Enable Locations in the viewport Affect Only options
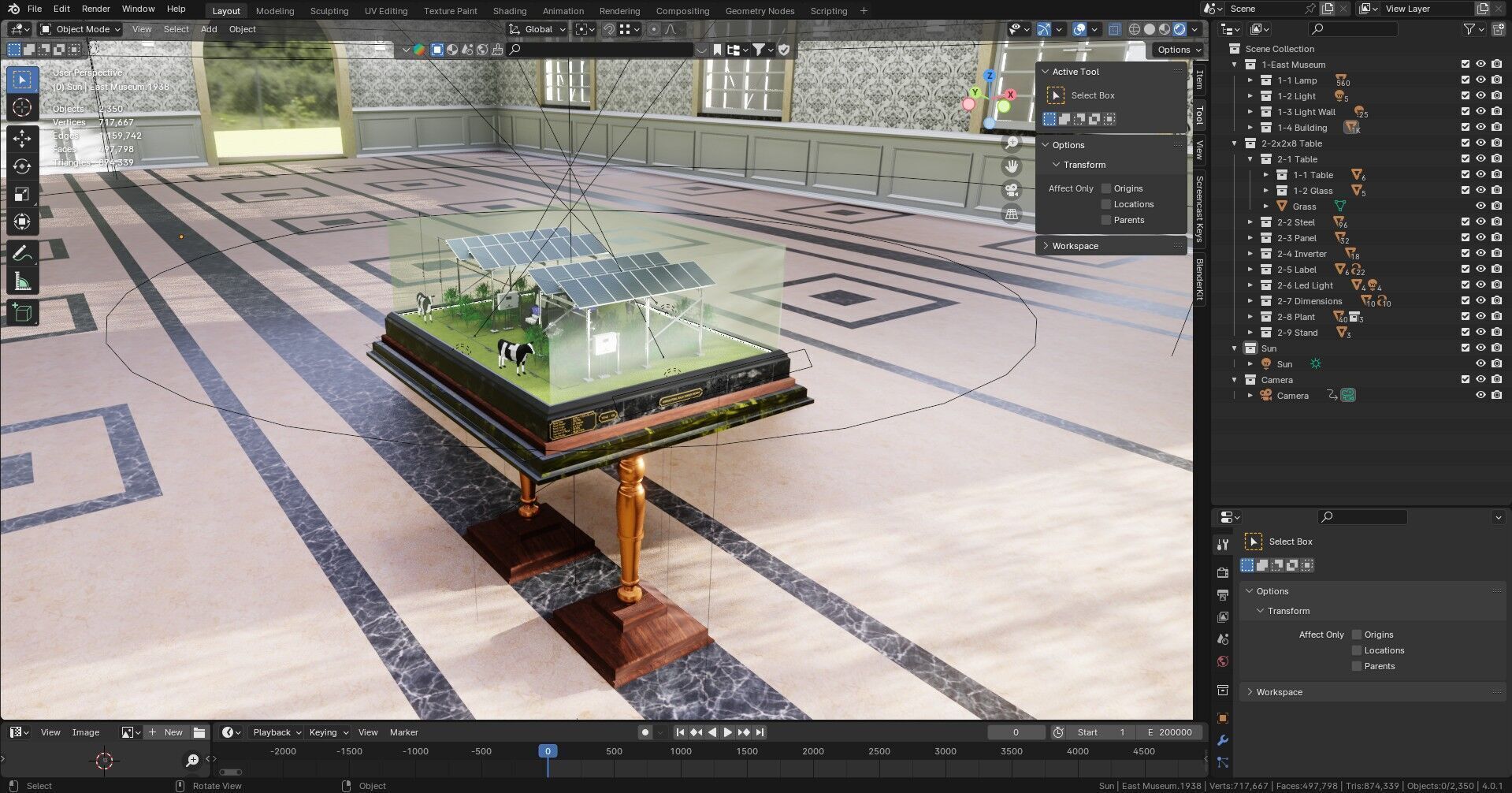 (x=1106, y=204)
